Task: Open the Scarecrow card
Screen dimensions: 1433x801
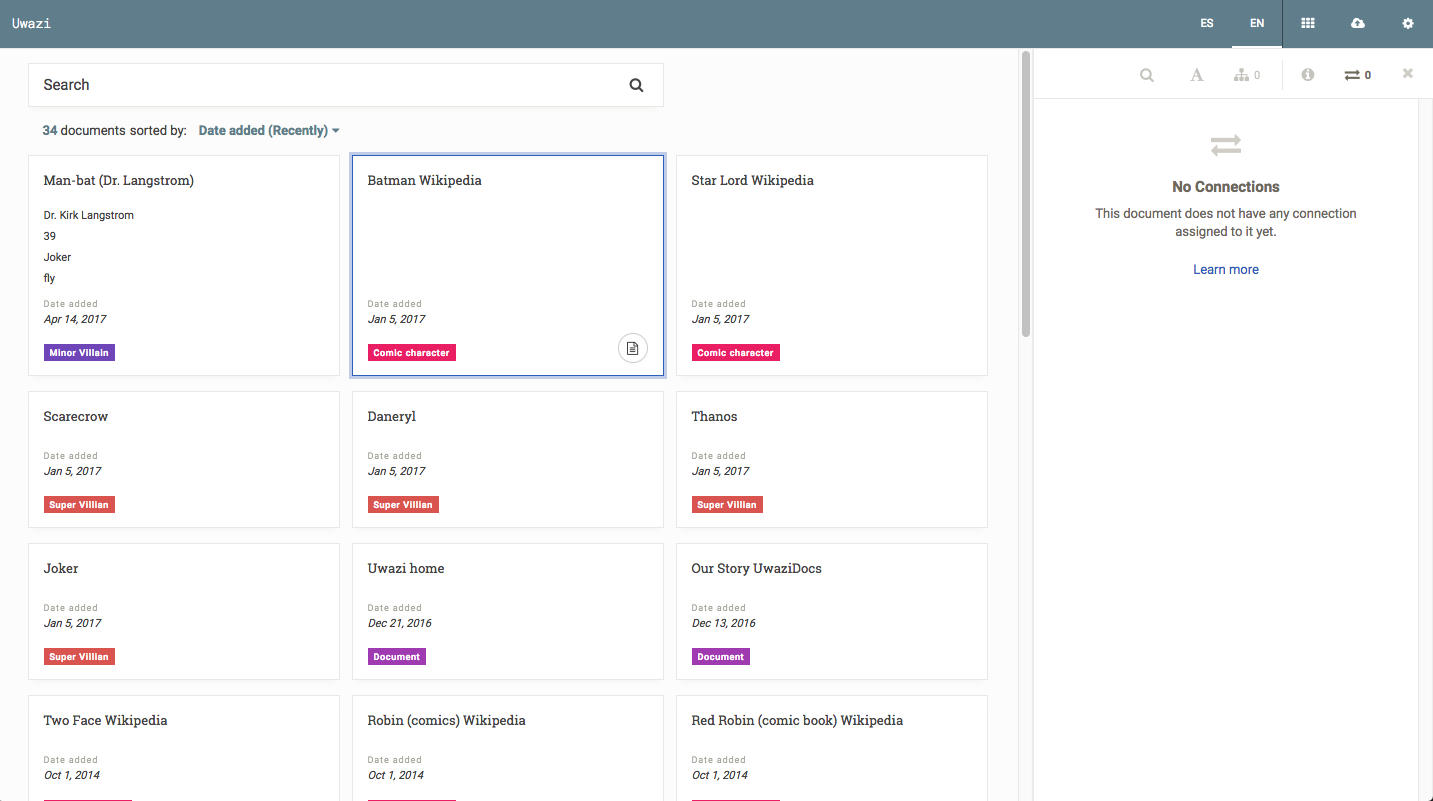Action: (184, 459)
